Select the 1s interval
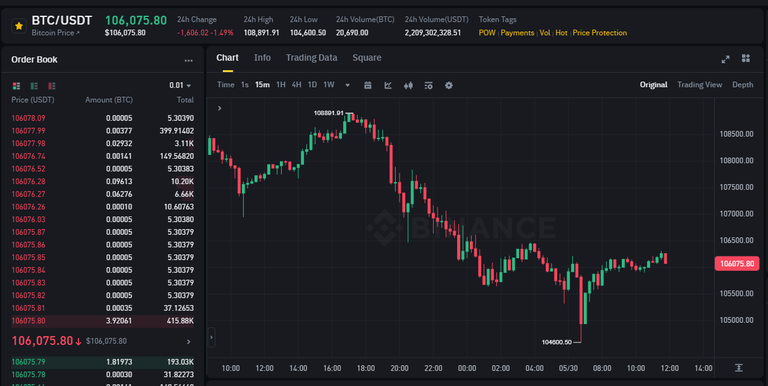The width and height of the screenshot is (768, 386). (x=244, y=85)
